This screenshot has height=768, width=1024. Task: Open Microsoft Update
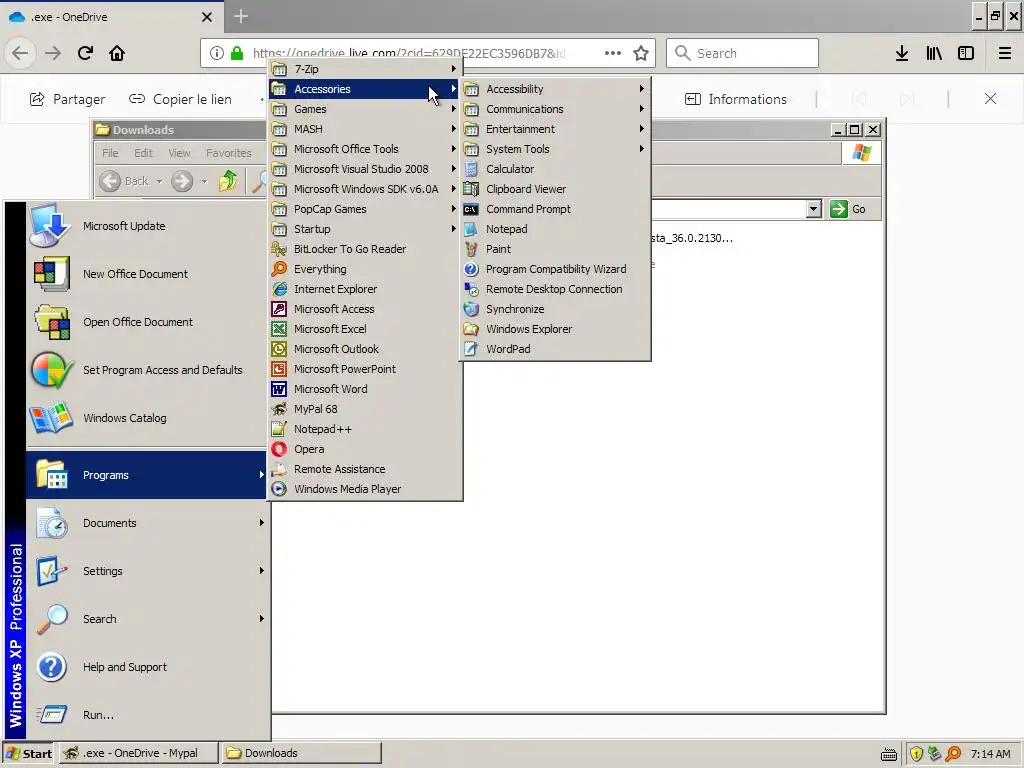coord(147,226)
